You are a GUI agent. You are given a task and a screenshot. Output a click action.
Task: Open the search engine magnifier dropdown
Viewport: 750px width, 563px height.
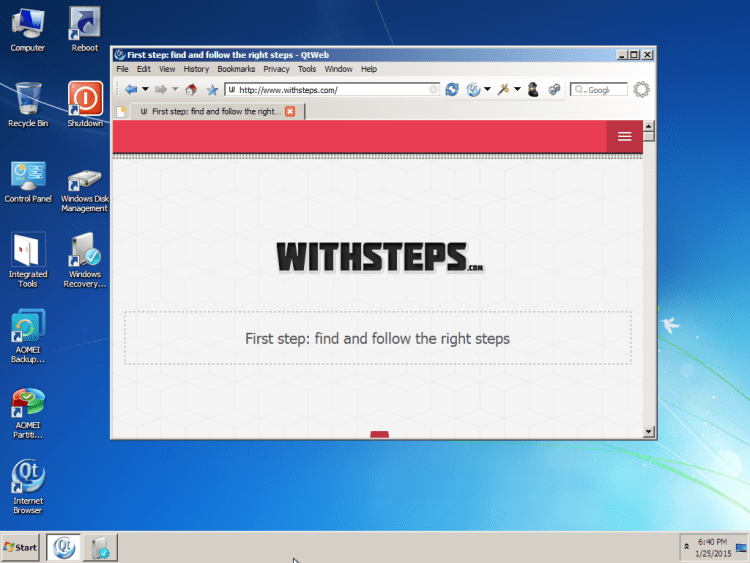coord(580,90)
